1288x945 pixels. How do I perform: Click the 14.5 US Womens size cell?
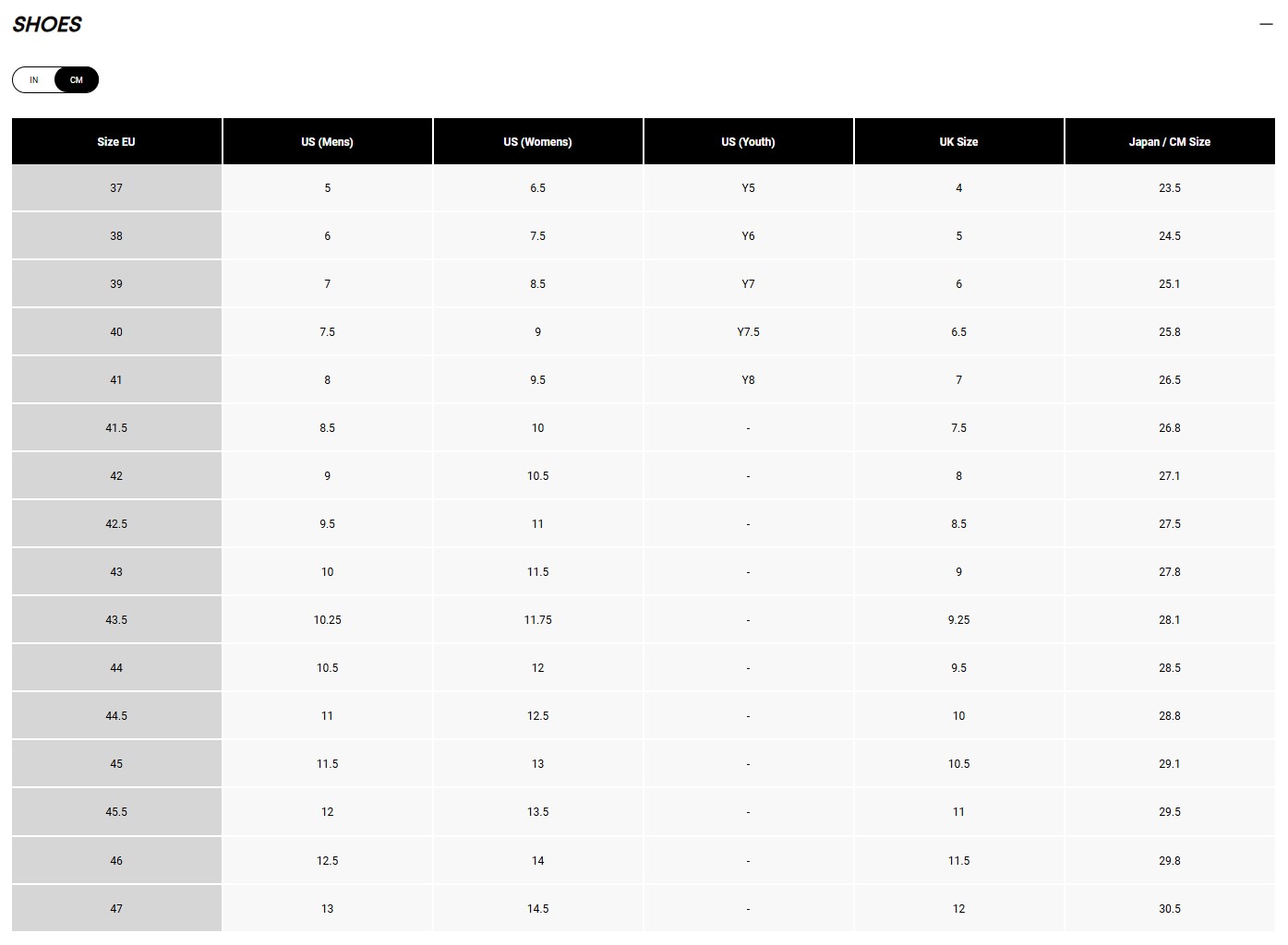tap(537, 908)
